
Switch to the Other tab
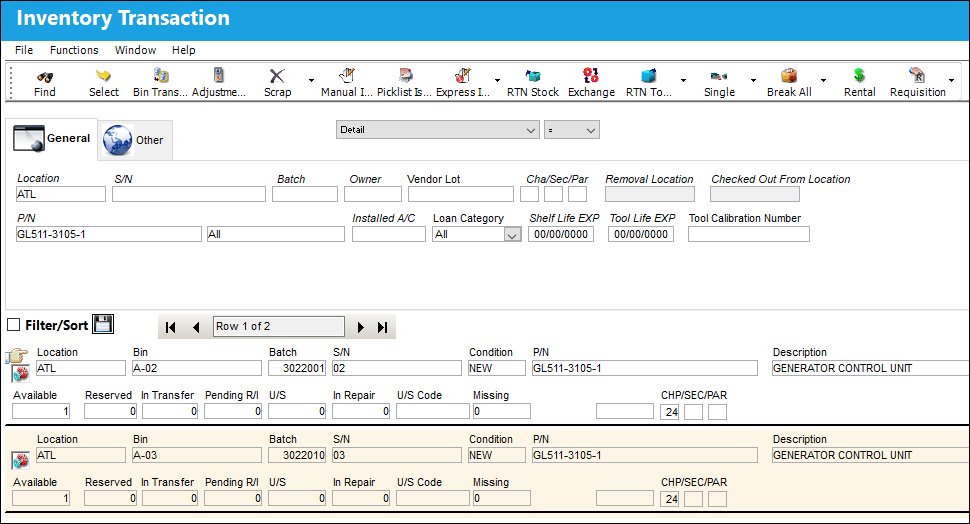[134, 140]
